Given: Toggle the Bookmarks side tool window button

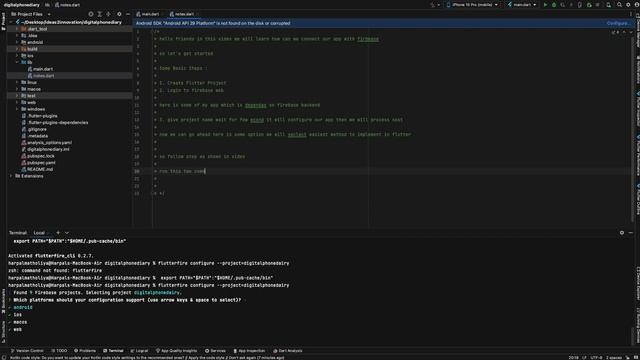Looking at the screenshot, I should [x=3, y=301].
